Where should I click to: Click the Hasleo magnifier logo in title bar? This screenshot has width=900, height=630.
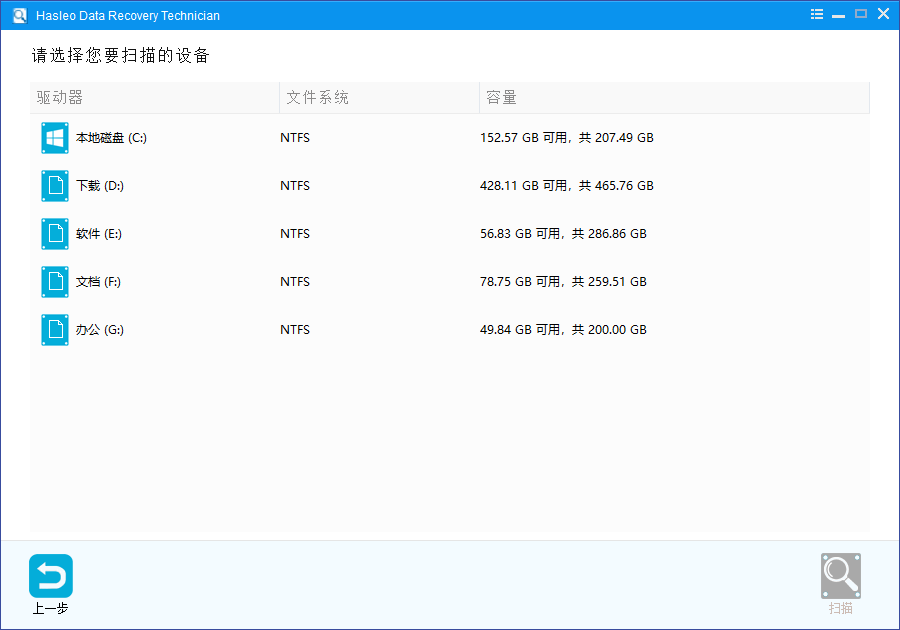coord(17,14)
